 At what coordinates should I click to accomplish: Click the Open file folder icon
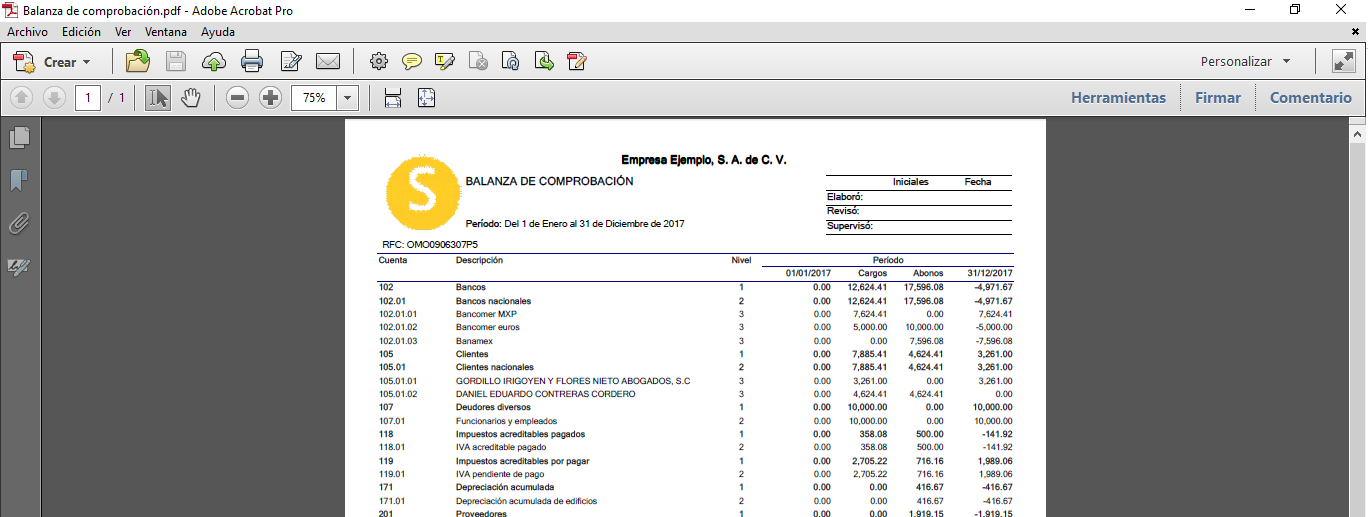138,62
